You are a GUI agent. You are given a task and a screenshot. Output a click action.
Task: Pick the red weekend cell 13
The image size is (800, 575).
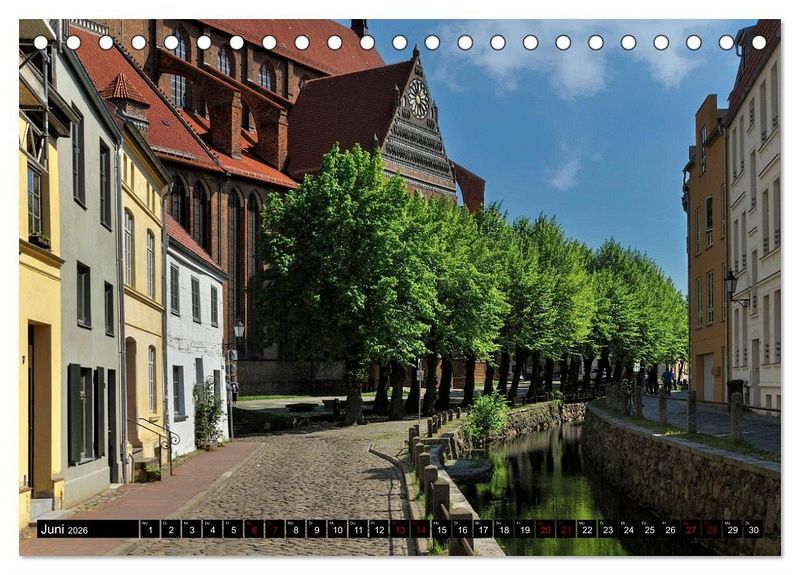point(399,529)
